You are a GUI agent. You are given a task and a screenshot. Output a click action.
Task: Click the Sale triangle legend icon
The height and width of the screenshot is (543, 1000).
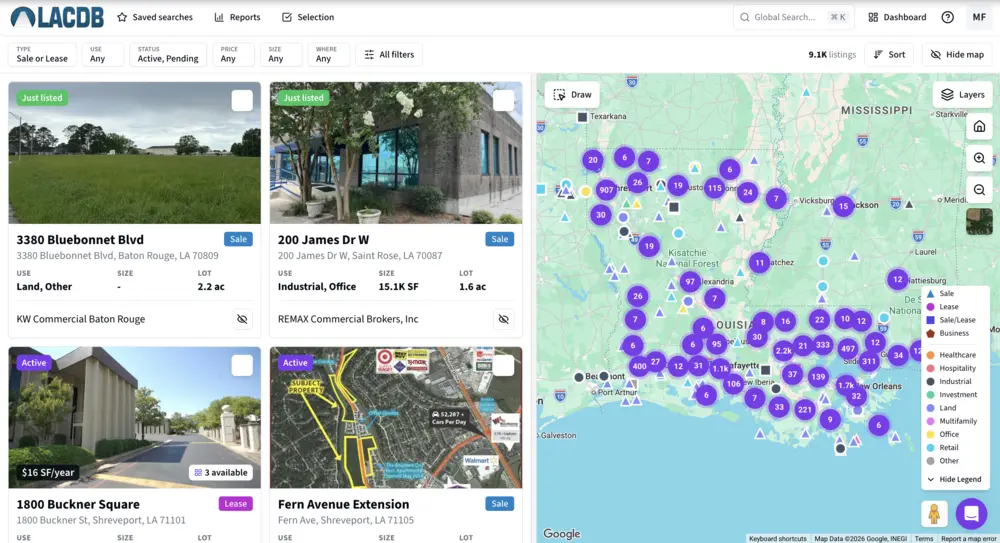click(930, 294)
